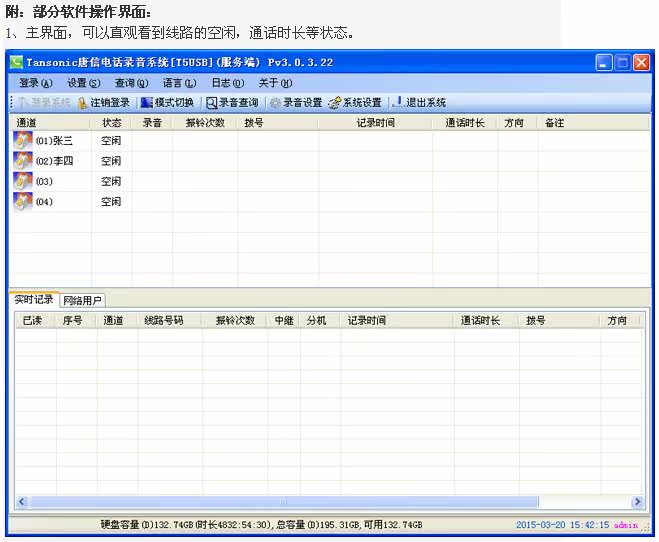Viewport: 659px width, 542px height.
Task: Click the 注销登录 lock icon in toolbar
Action: click(82, 103)
